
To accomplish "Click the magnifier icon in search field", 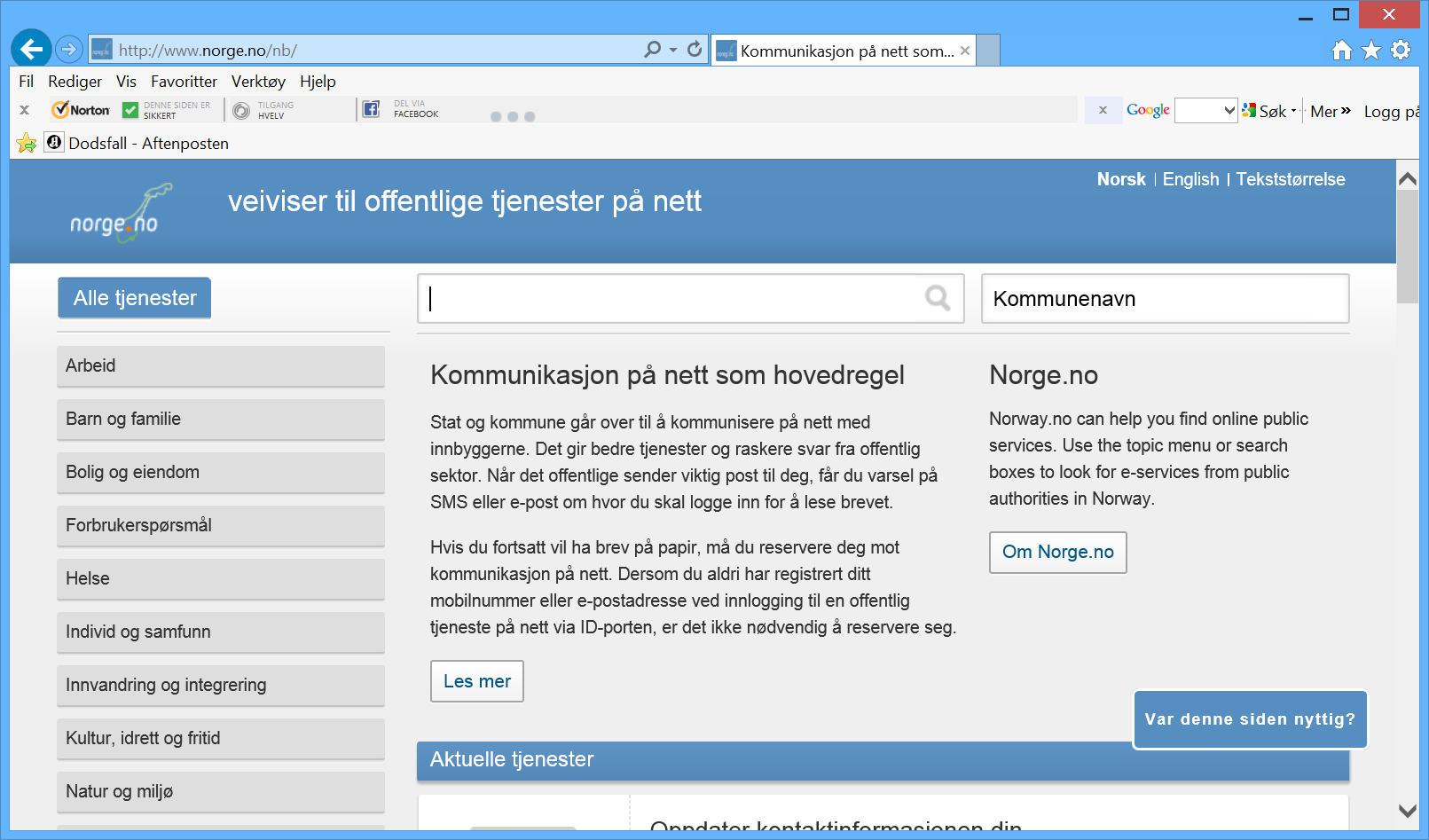I will (938, 298).
